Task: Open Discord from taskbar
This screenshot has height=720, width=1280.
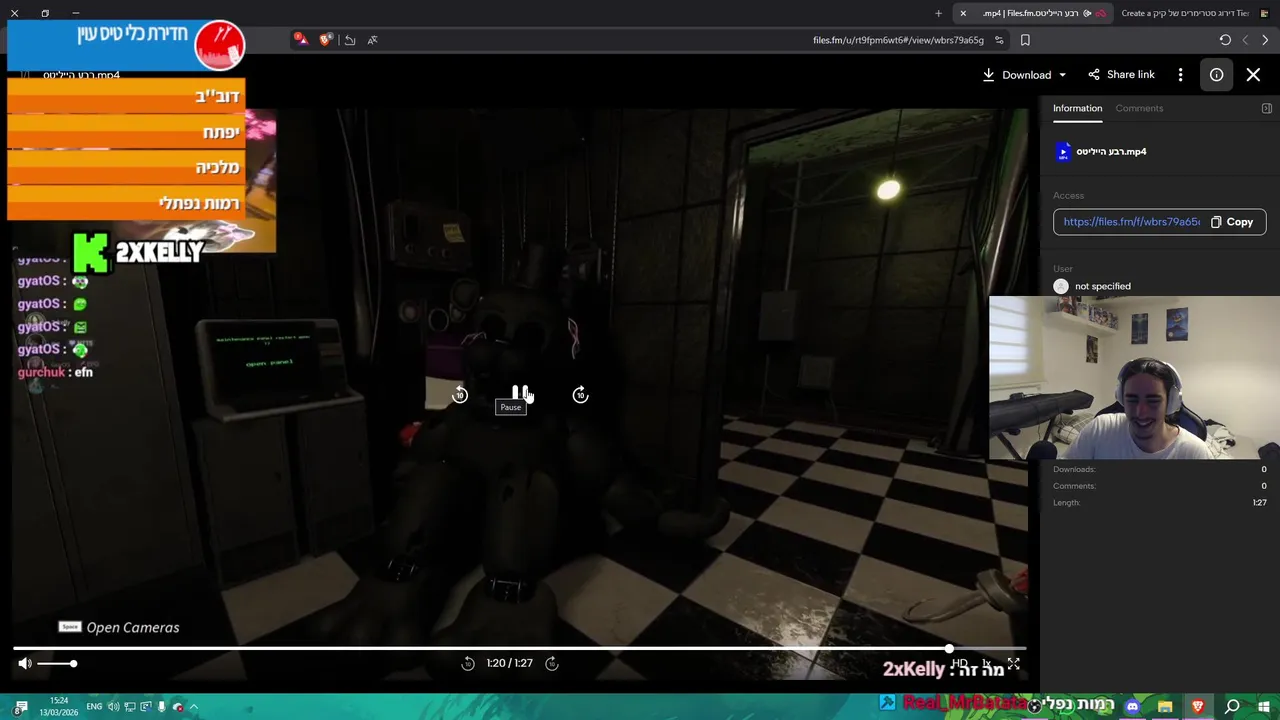Action: (x=1132, y=707)
